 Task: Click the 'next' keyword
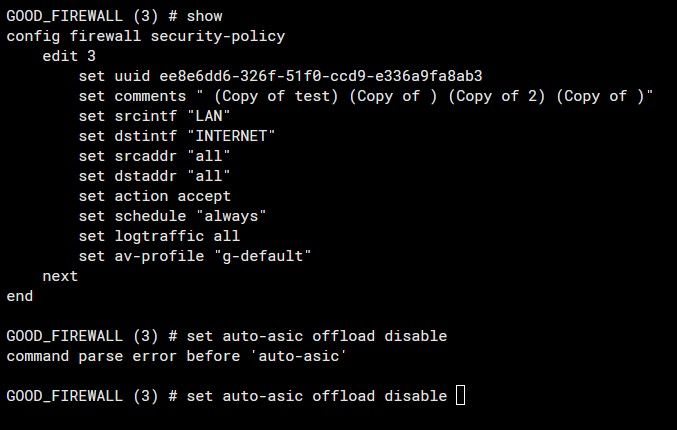coord(60,276)
